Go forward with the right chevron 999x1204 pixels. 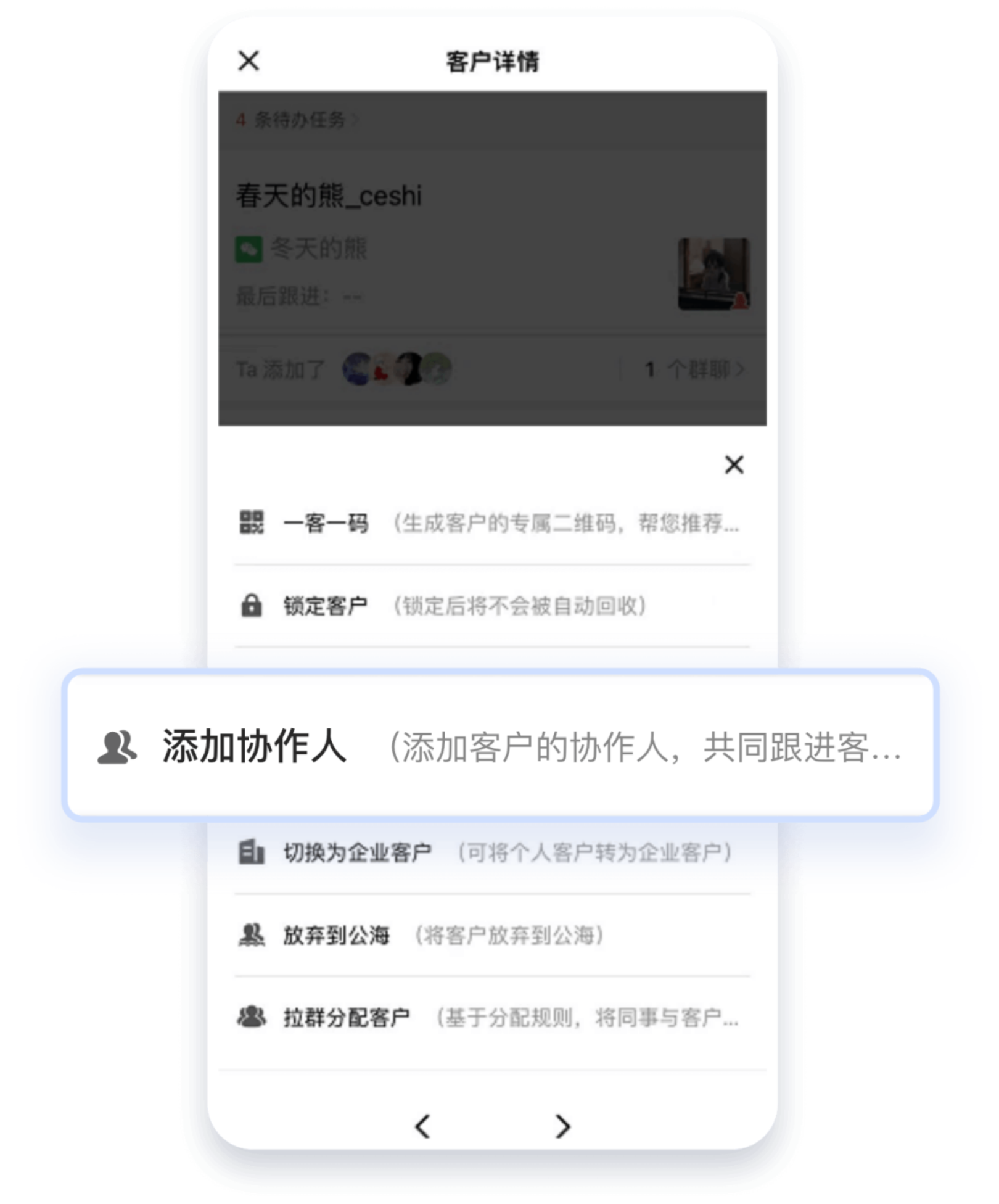tap(562, 1126)
